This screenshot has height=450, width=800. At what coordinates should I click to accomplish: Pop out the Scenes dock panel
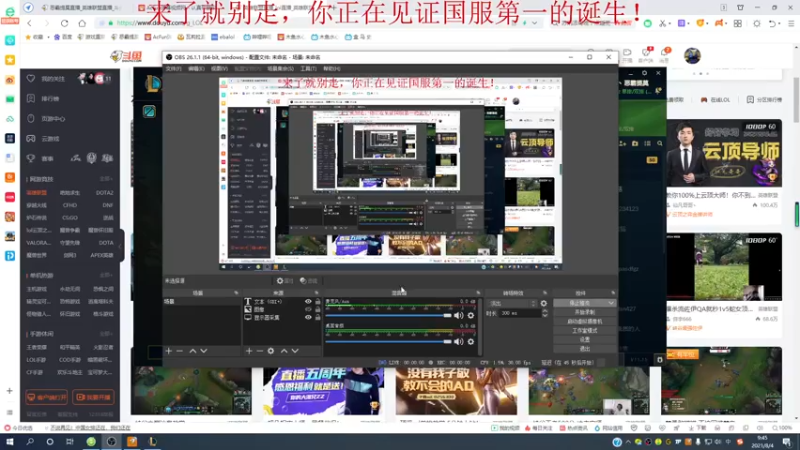point(236,293)
